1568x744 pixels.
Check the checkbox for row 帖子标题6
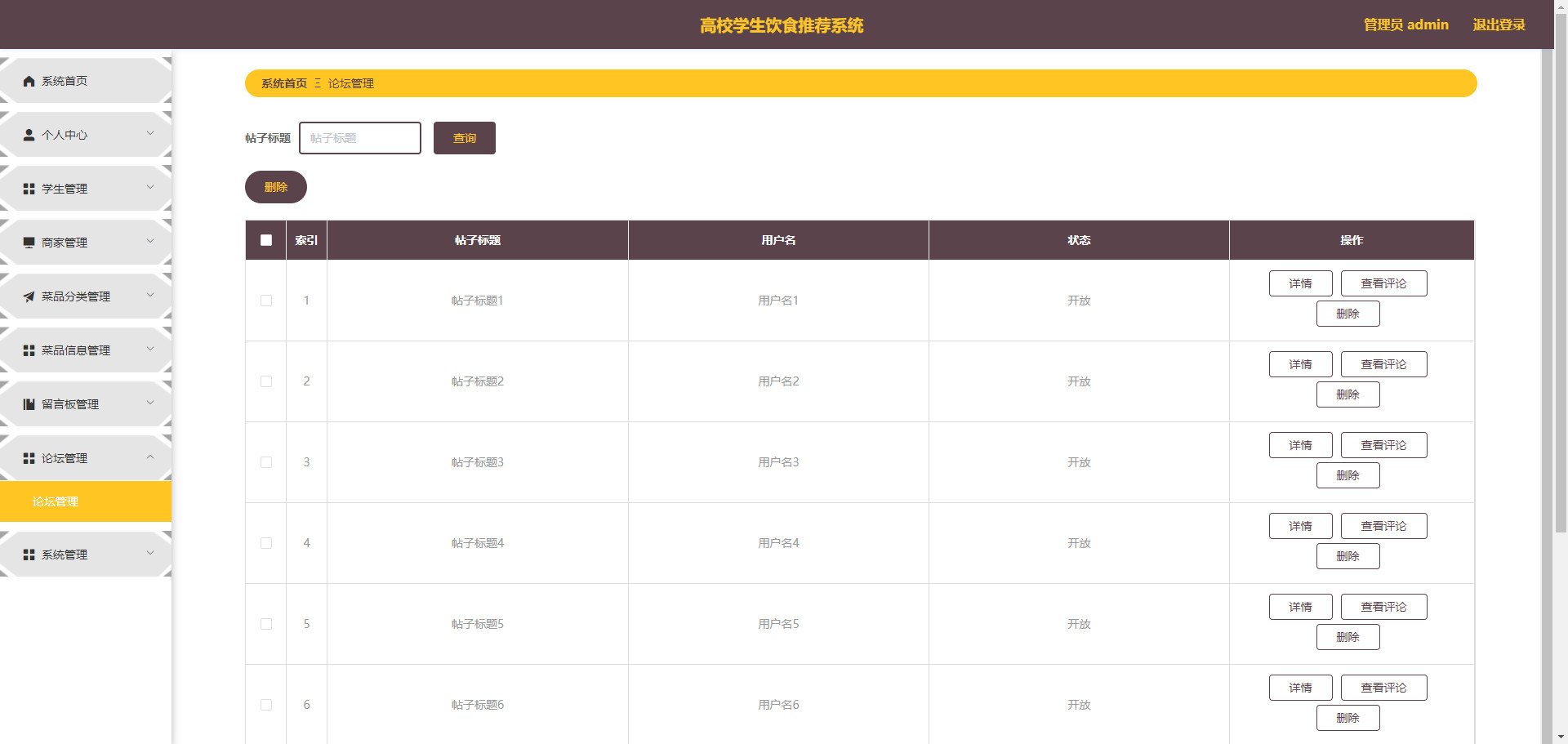(266, 705)
